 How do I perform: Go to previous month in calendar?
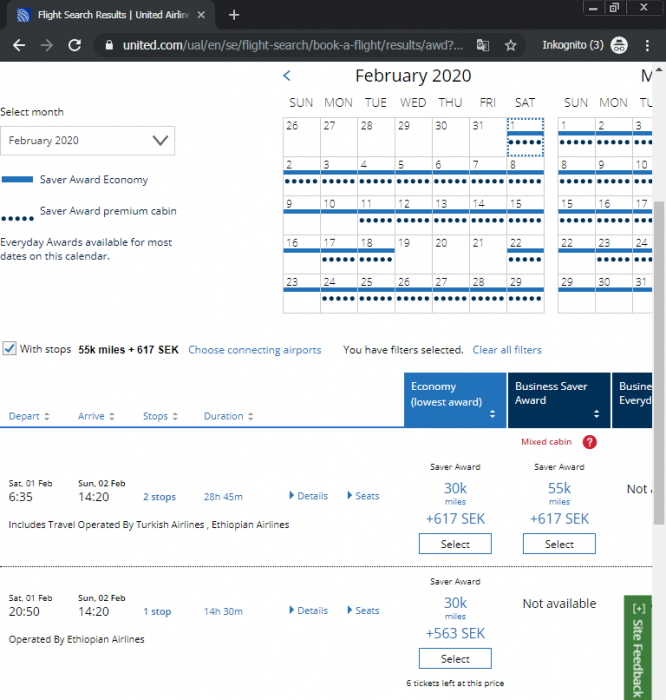[287, 76]
